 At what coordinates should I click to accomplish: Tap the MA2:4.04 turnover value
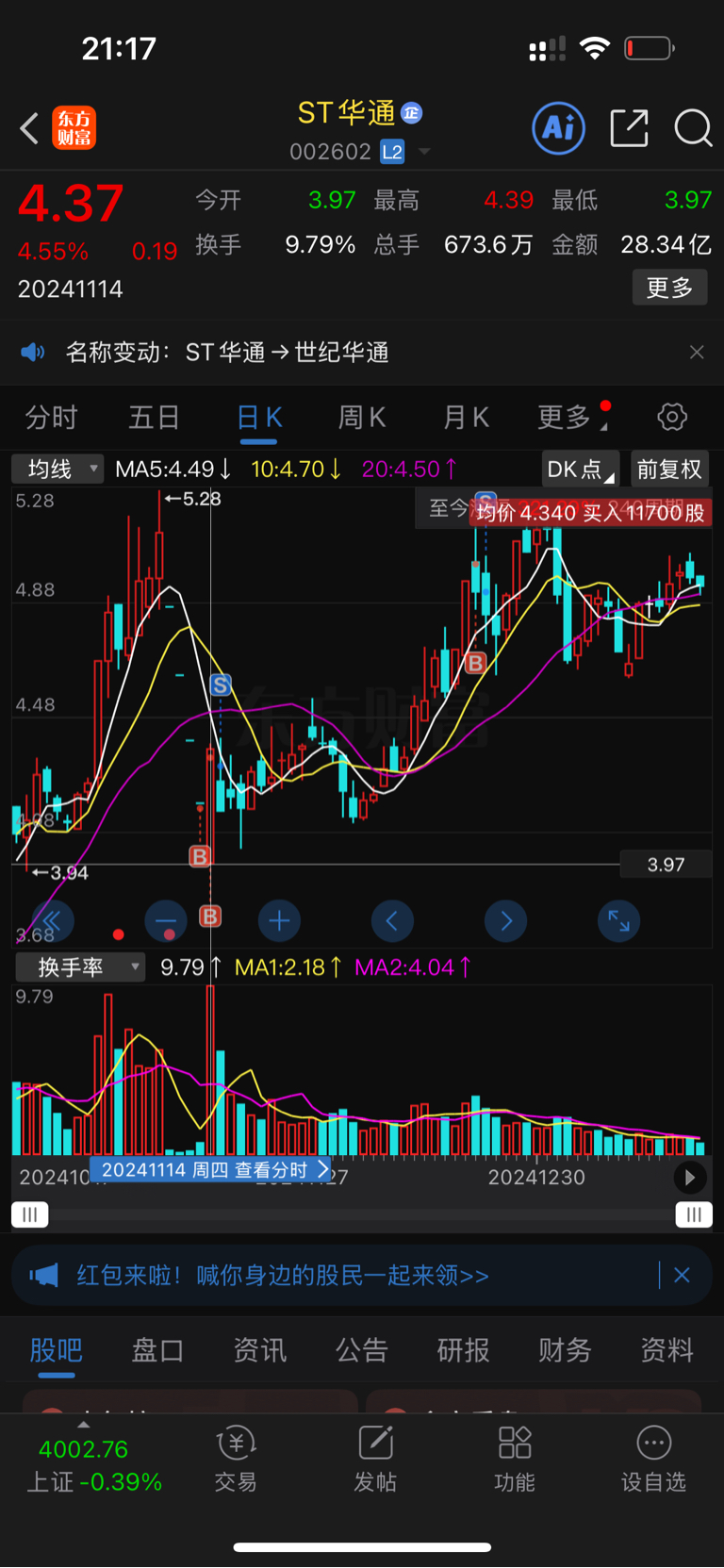click(413, 967)
